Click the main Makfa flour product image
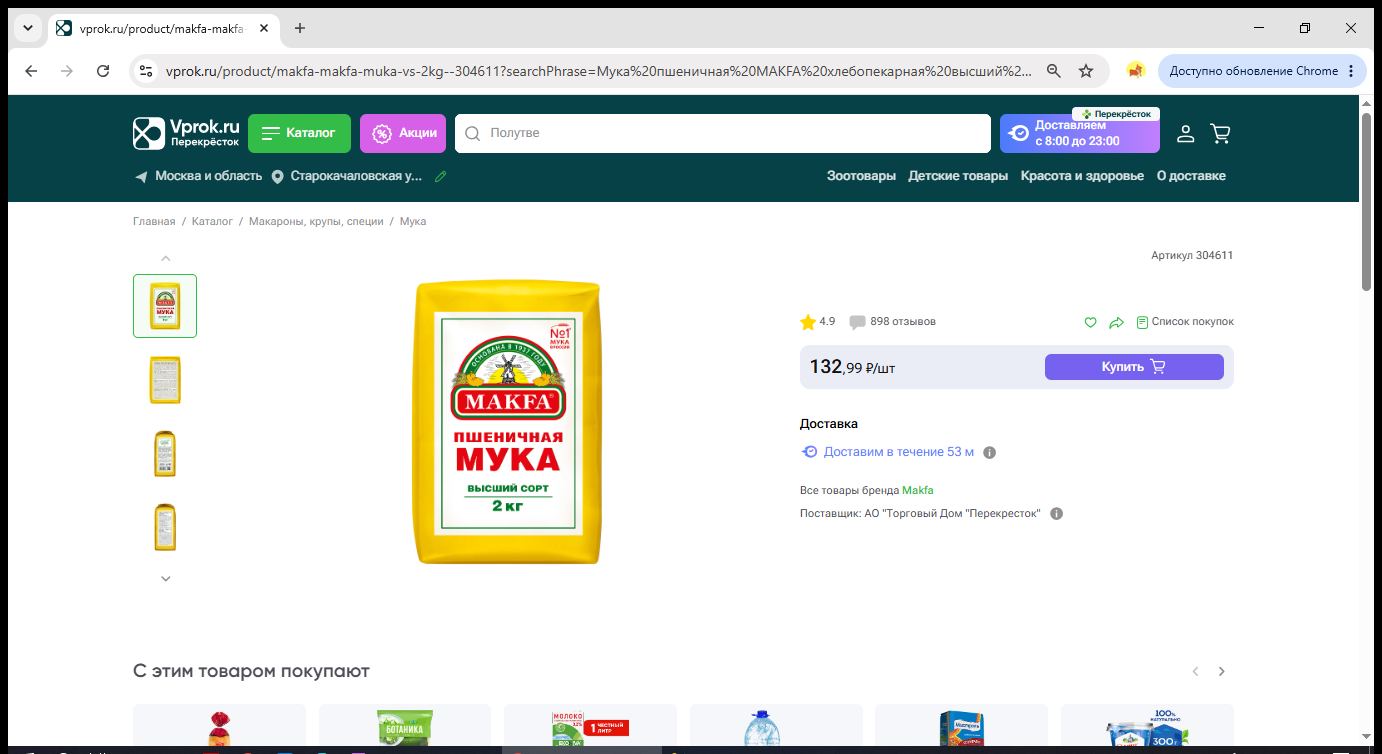Image resolution: width=1382 pixels, height=754 pixels. 509,421
